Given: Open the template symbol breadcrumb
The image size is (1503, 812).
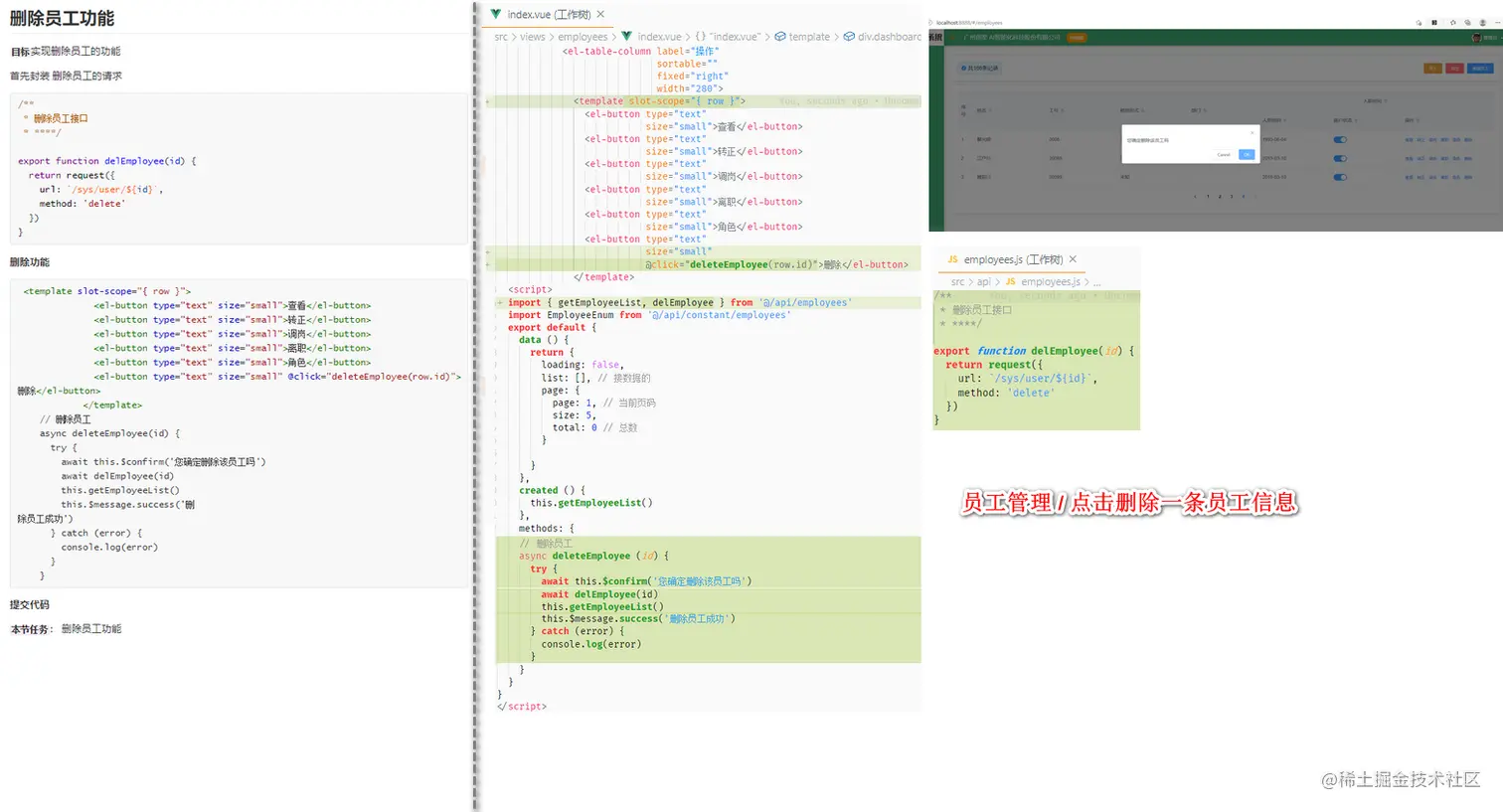Looking at the screenshot, I should (x=802, y=37).
